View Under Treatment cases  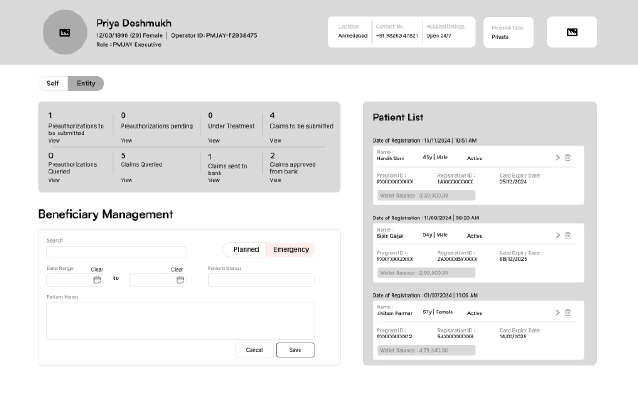pos(214,140)
